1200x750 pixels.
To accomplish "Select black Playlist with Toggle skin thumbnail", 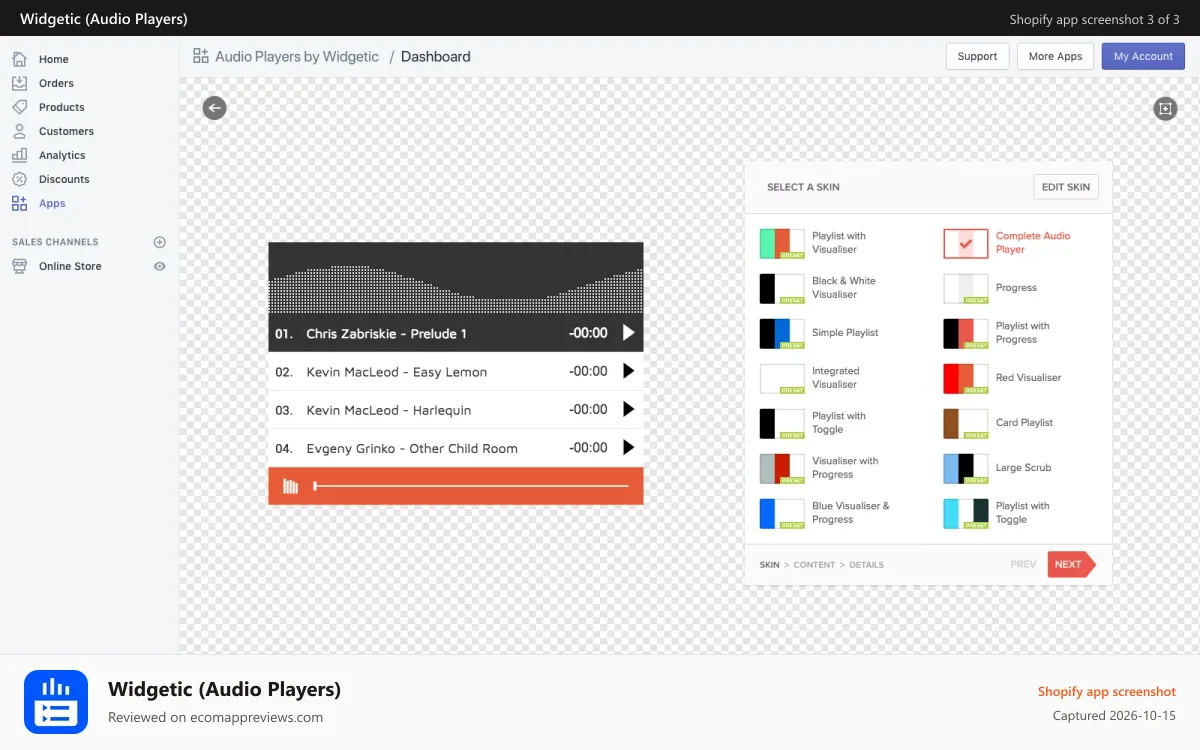I will coord(782,424).
